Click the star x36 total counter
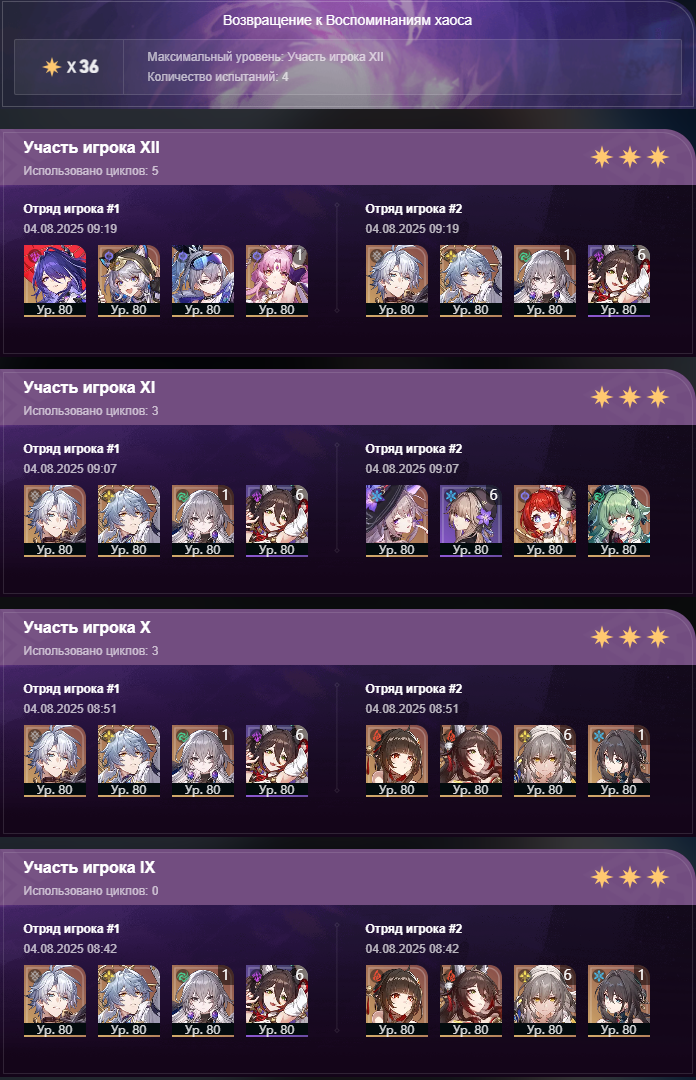This screenshot has height=1080, width=696. 70,67
